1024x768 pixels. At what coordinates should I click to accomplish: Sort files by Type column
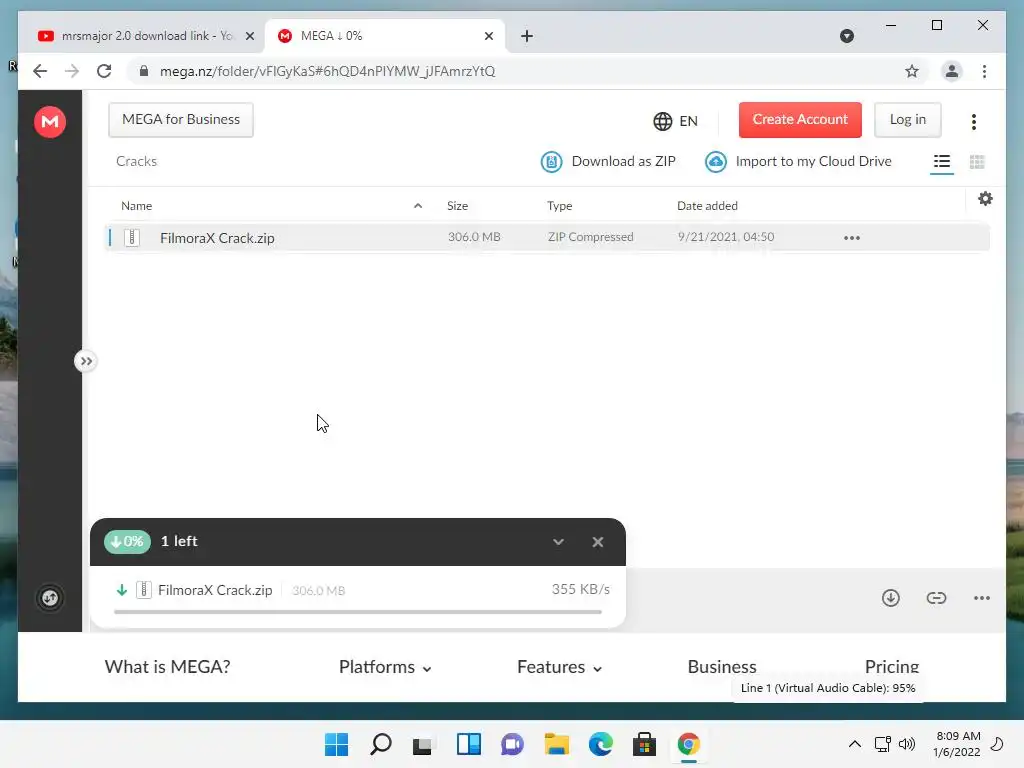point(559,206)
